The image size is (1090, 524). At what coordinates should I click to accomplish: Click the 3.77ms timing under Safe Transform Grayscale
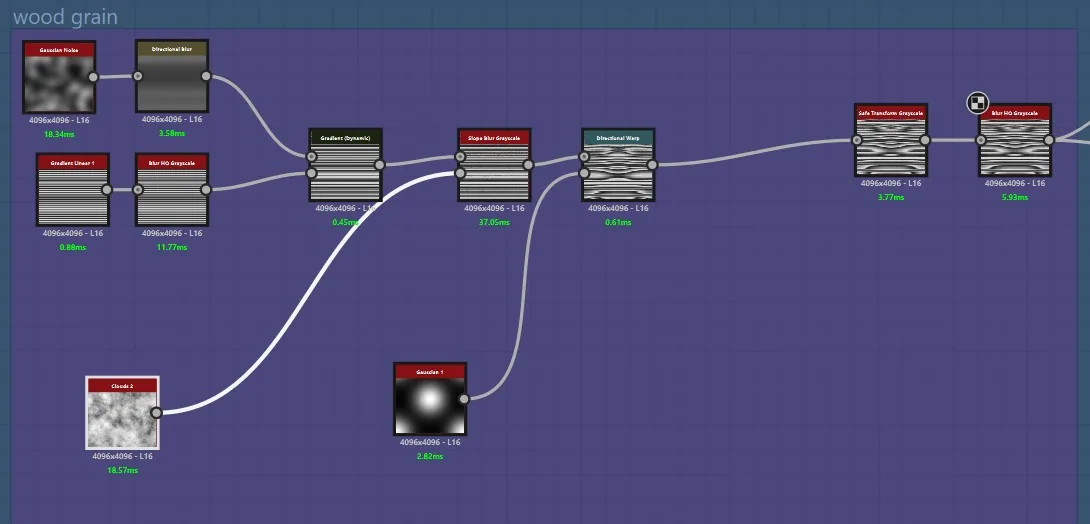[890, 197]
